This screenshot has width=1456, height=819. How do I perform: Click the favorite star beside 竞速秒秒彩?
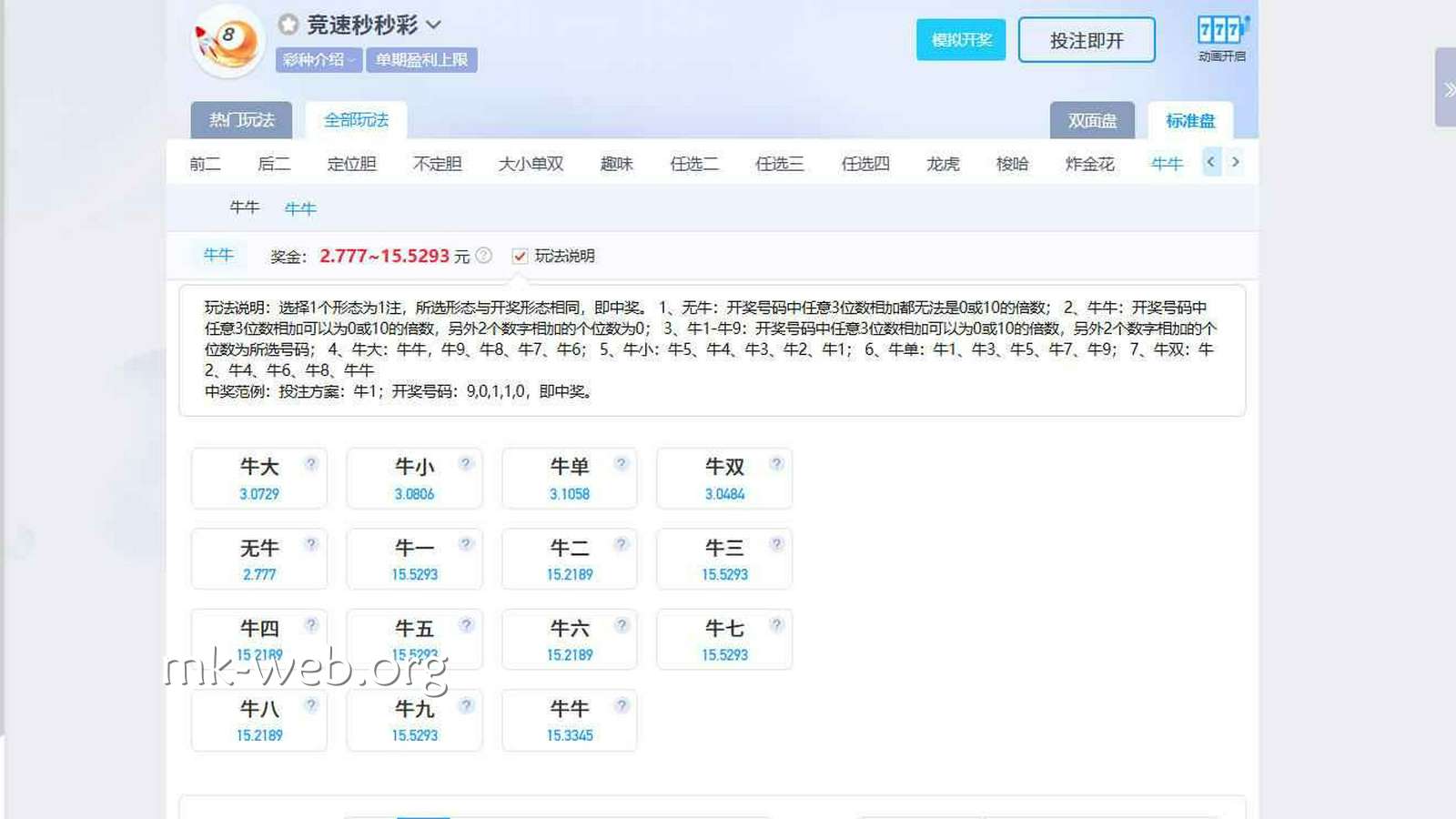(288, 25)
